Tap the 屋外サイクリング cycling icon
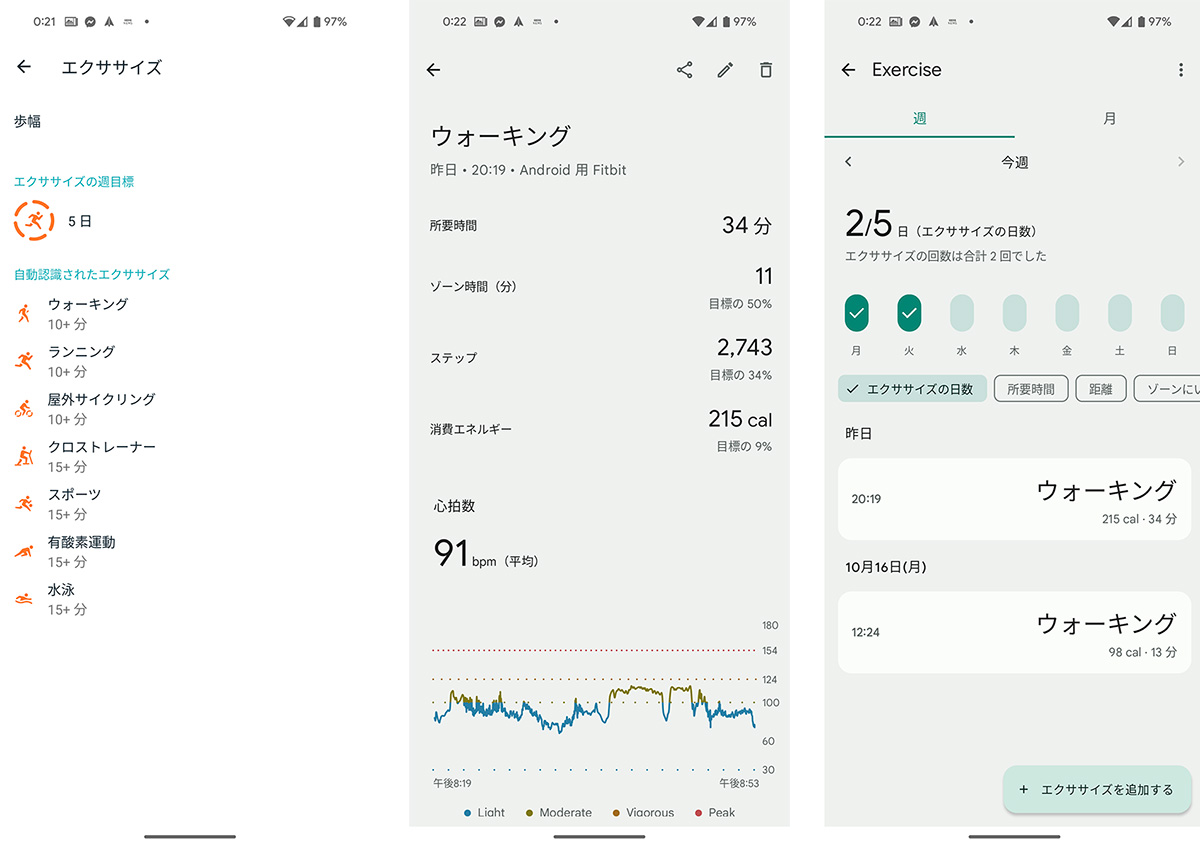Viewport: 1200px width, 847px height. (x=24, y=408)
